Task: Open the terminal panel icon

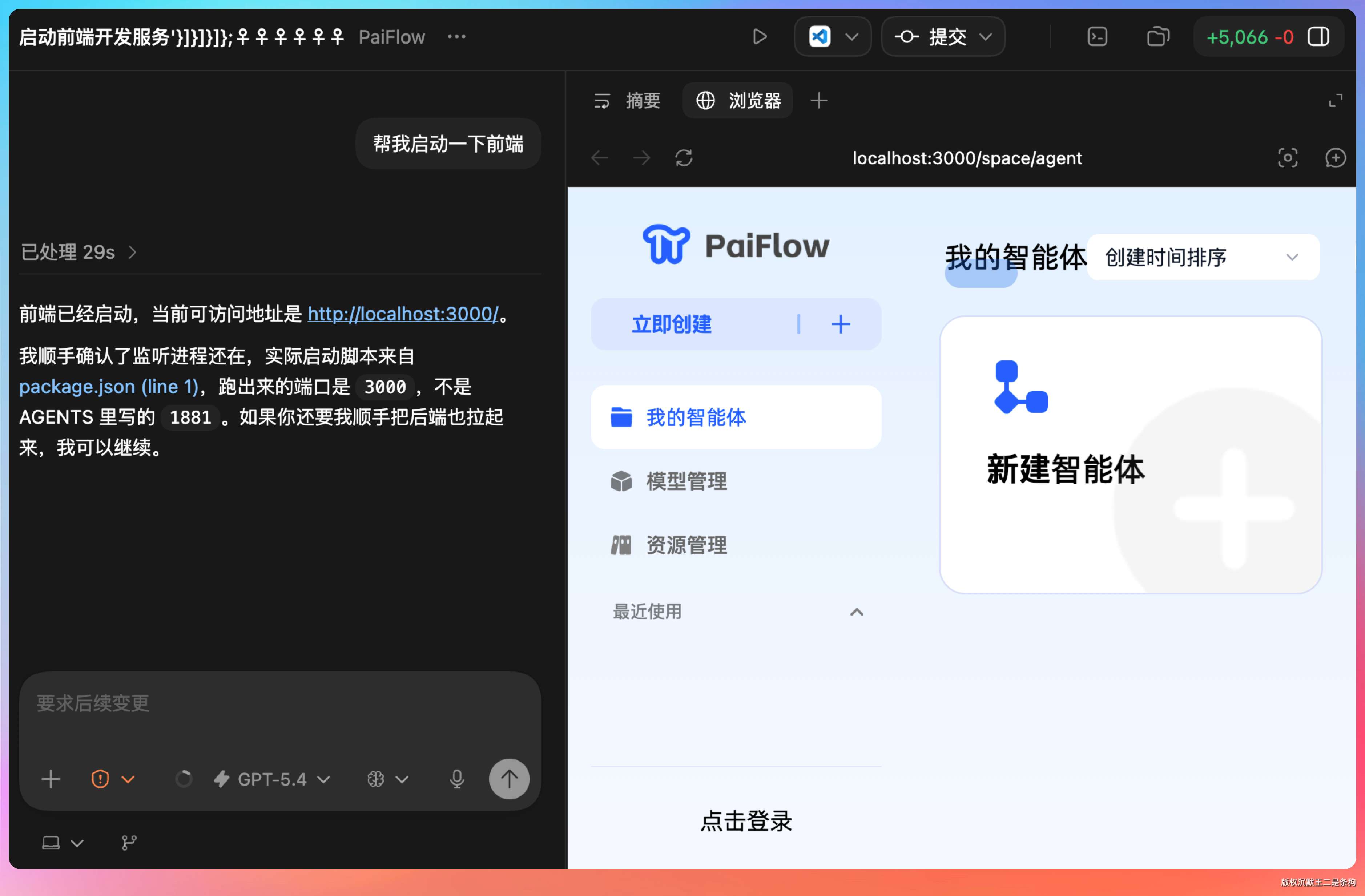Action: (x=1096, y=37)
